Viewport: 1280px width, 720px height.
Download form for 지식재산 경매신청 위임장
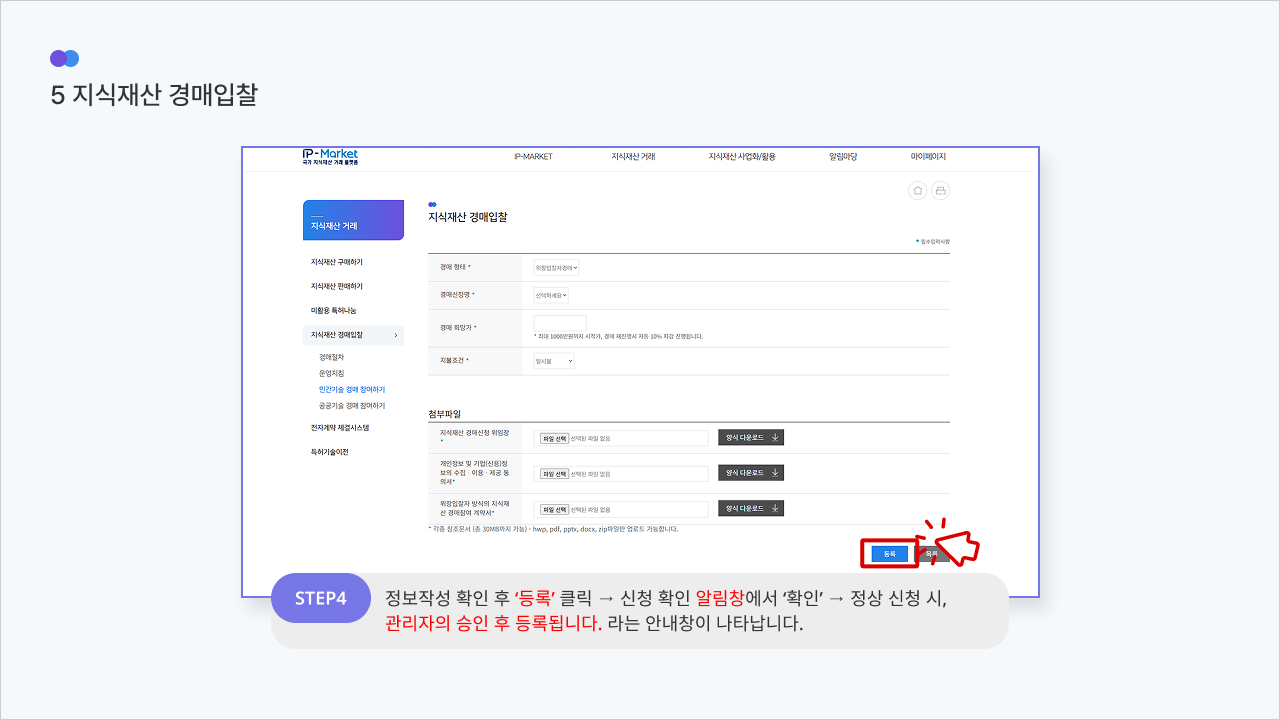[x=751, y=438]
